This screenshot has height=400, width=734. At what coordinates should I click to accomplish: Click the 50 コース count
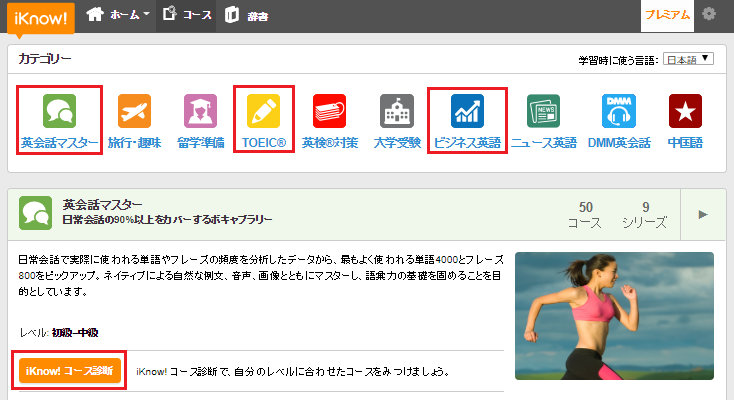point(585,215)
